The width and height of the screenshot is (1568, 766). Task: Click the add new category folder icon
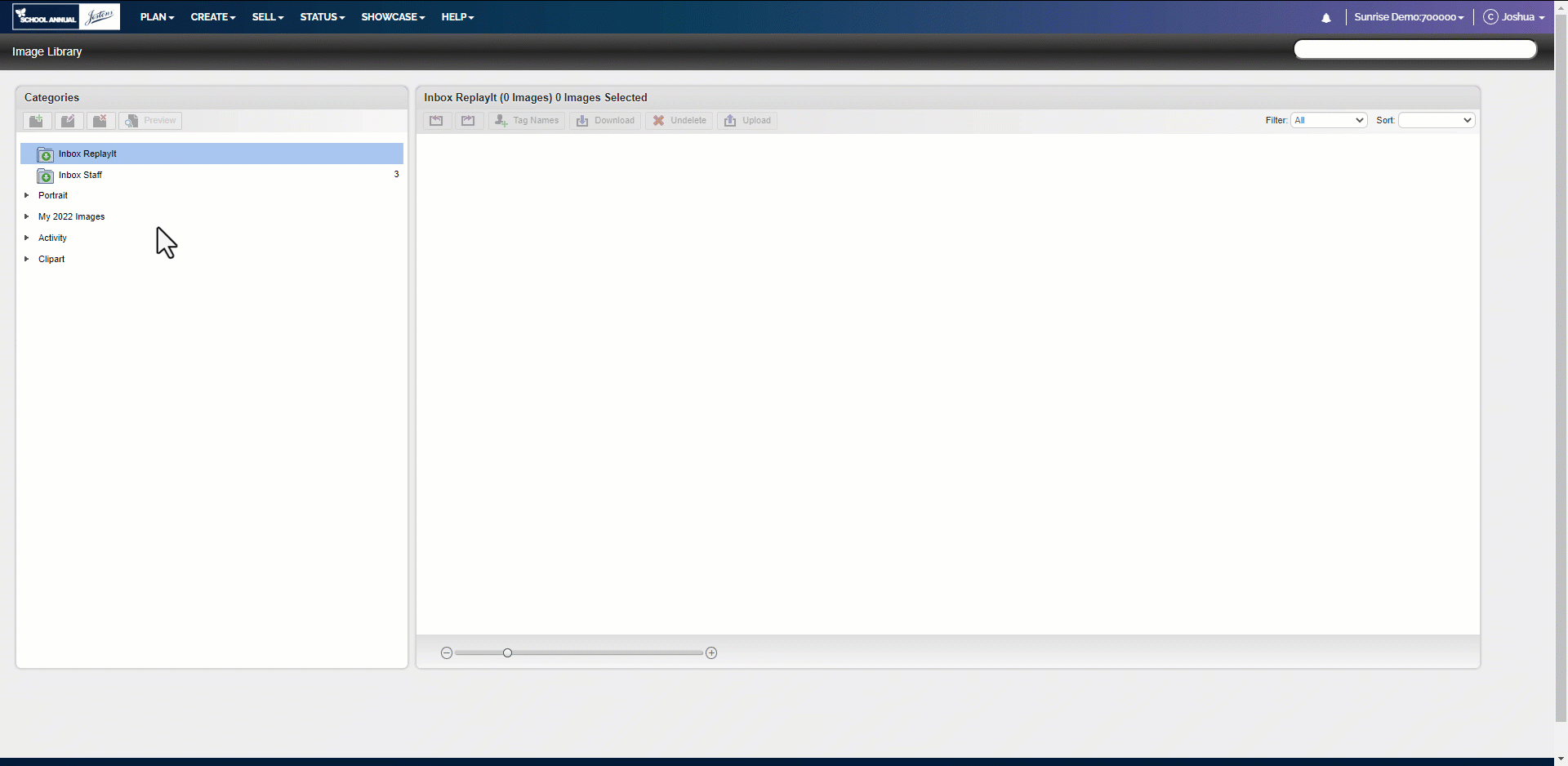point(37,121)
